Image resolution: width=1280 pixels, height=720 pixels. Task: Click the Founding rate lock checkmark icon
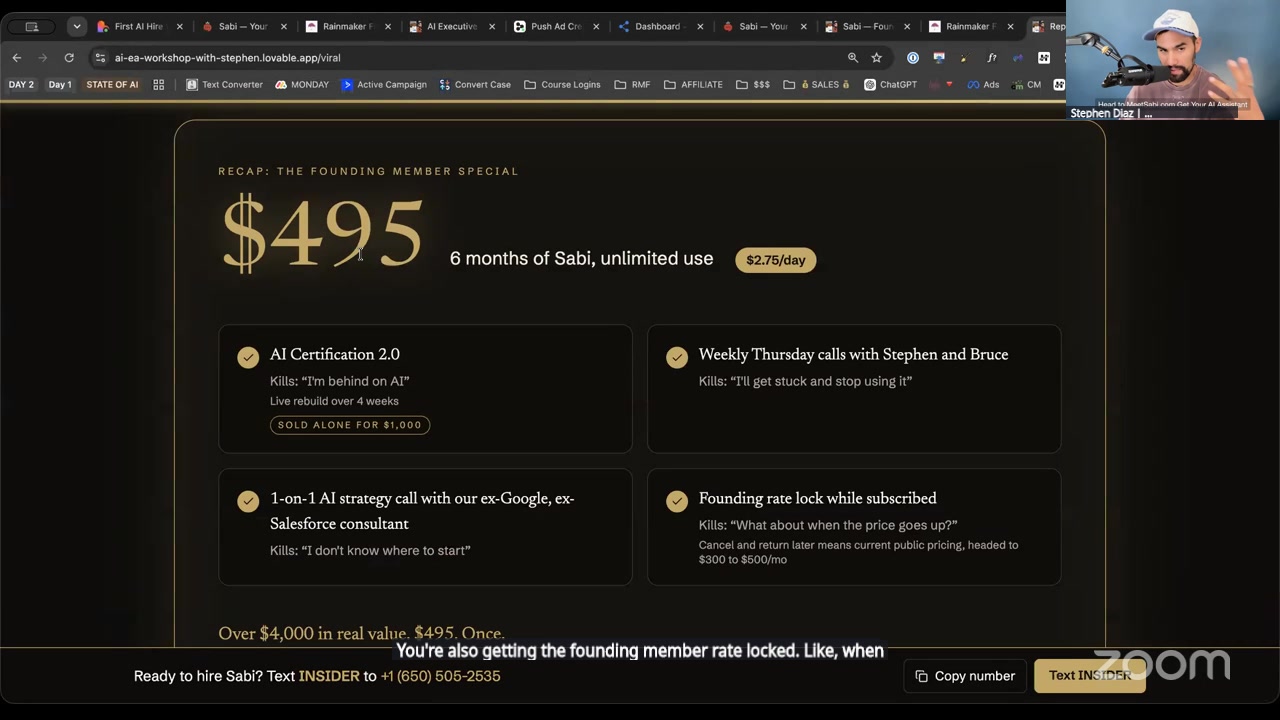[677, 502]
